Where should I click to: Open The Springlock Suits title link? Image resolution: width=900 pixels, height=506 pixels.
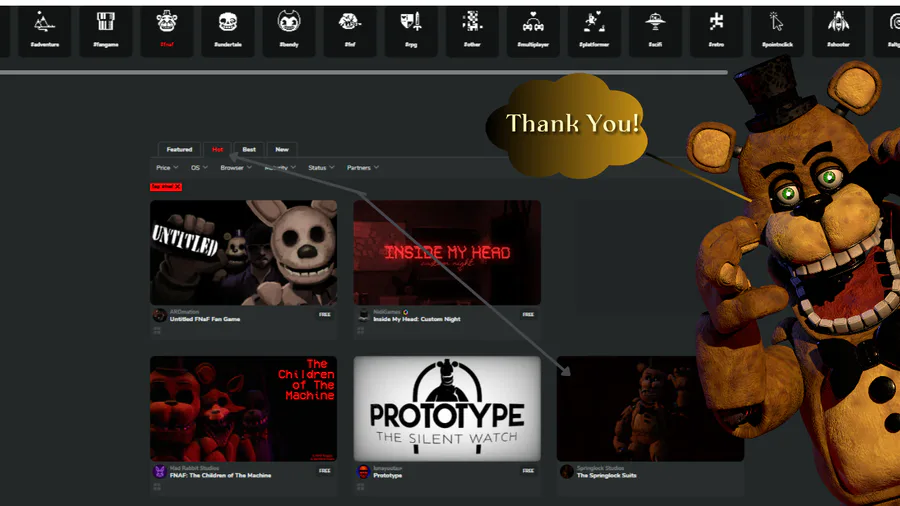coord(607,475)
